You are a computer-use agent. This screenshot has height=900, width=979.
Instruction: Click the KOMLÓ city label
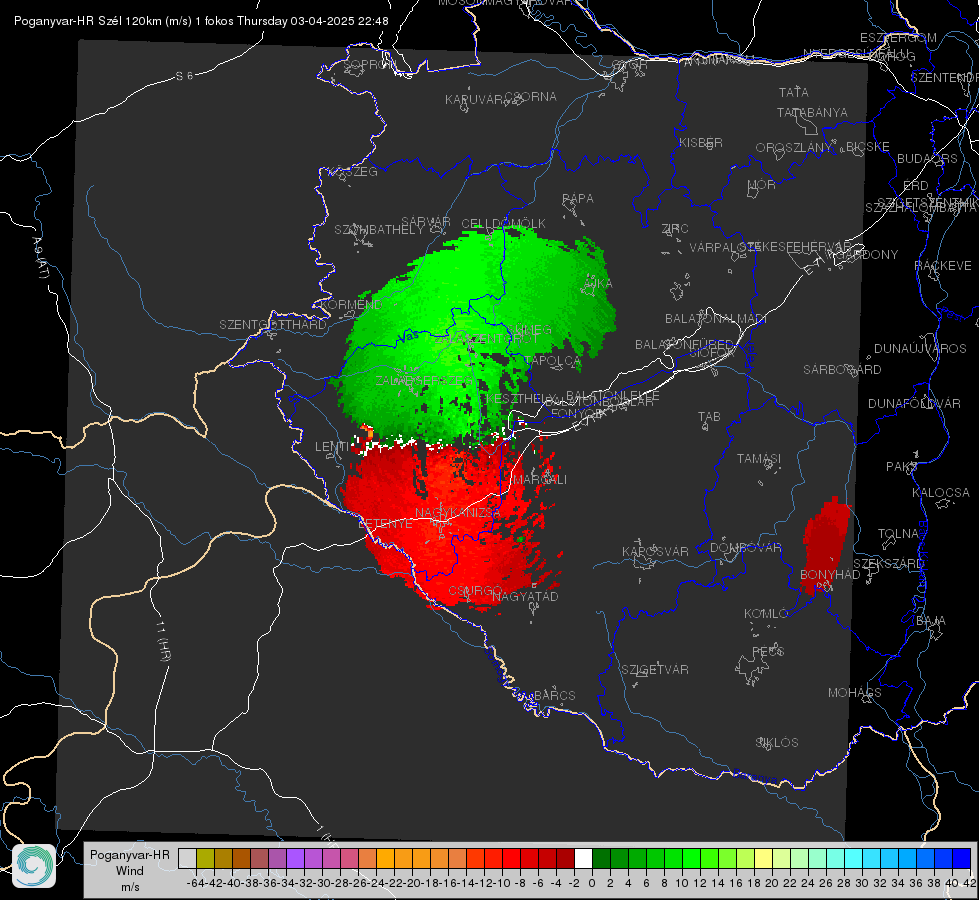pyautogui.click(x=765, y=614)
